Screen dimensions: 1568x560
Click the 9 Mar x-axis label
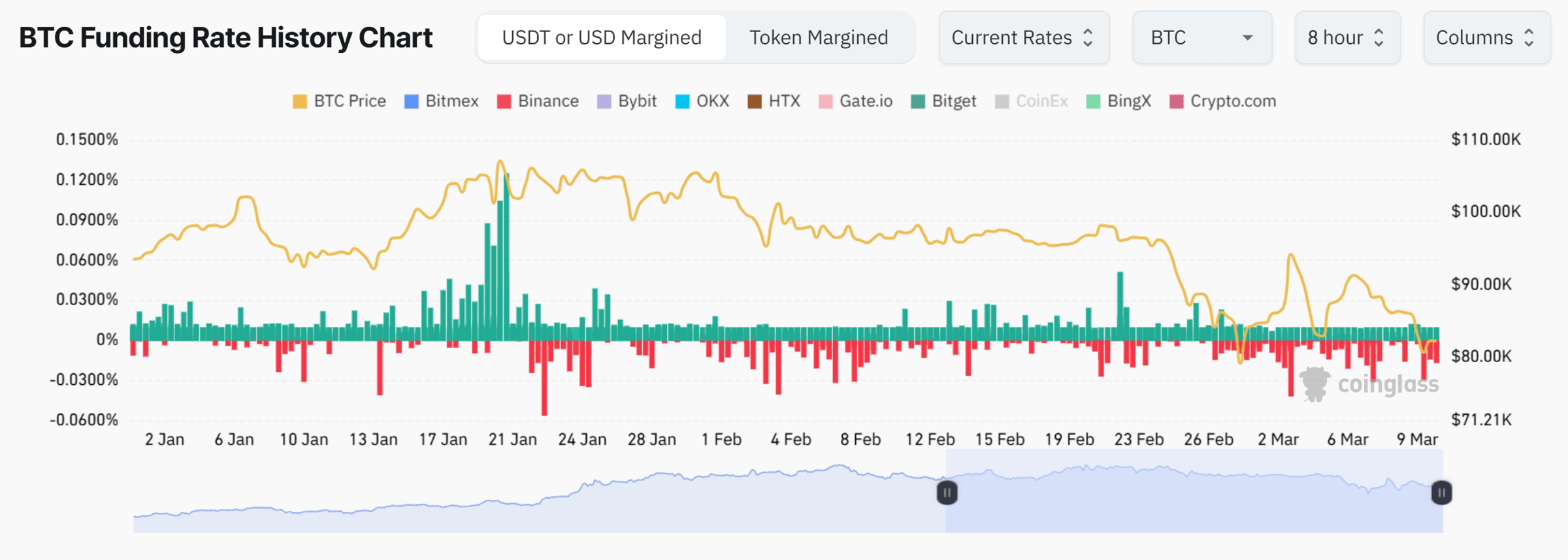coord(1417,440)
